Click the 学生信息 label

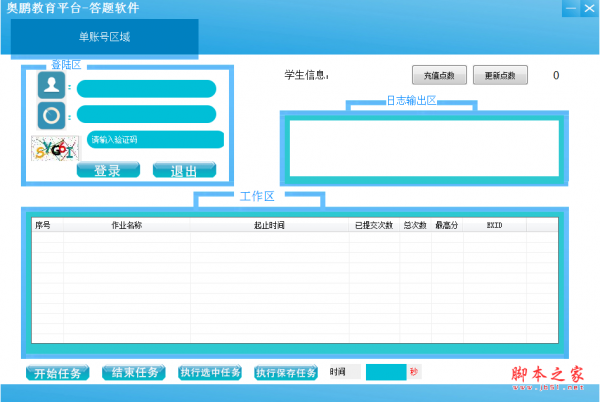307,75
